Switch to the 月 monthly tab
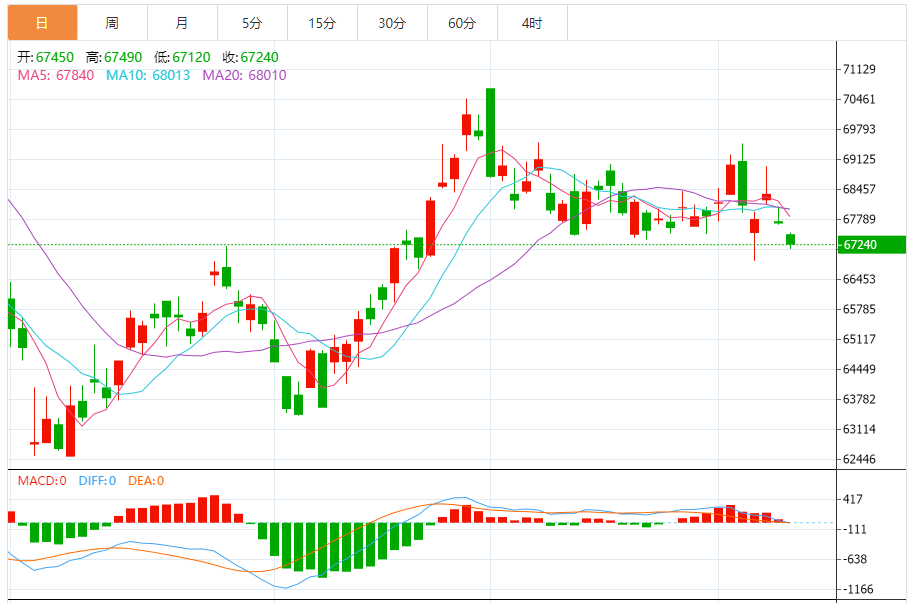Viewport: 912px width, 603px height. coord(182,23)
